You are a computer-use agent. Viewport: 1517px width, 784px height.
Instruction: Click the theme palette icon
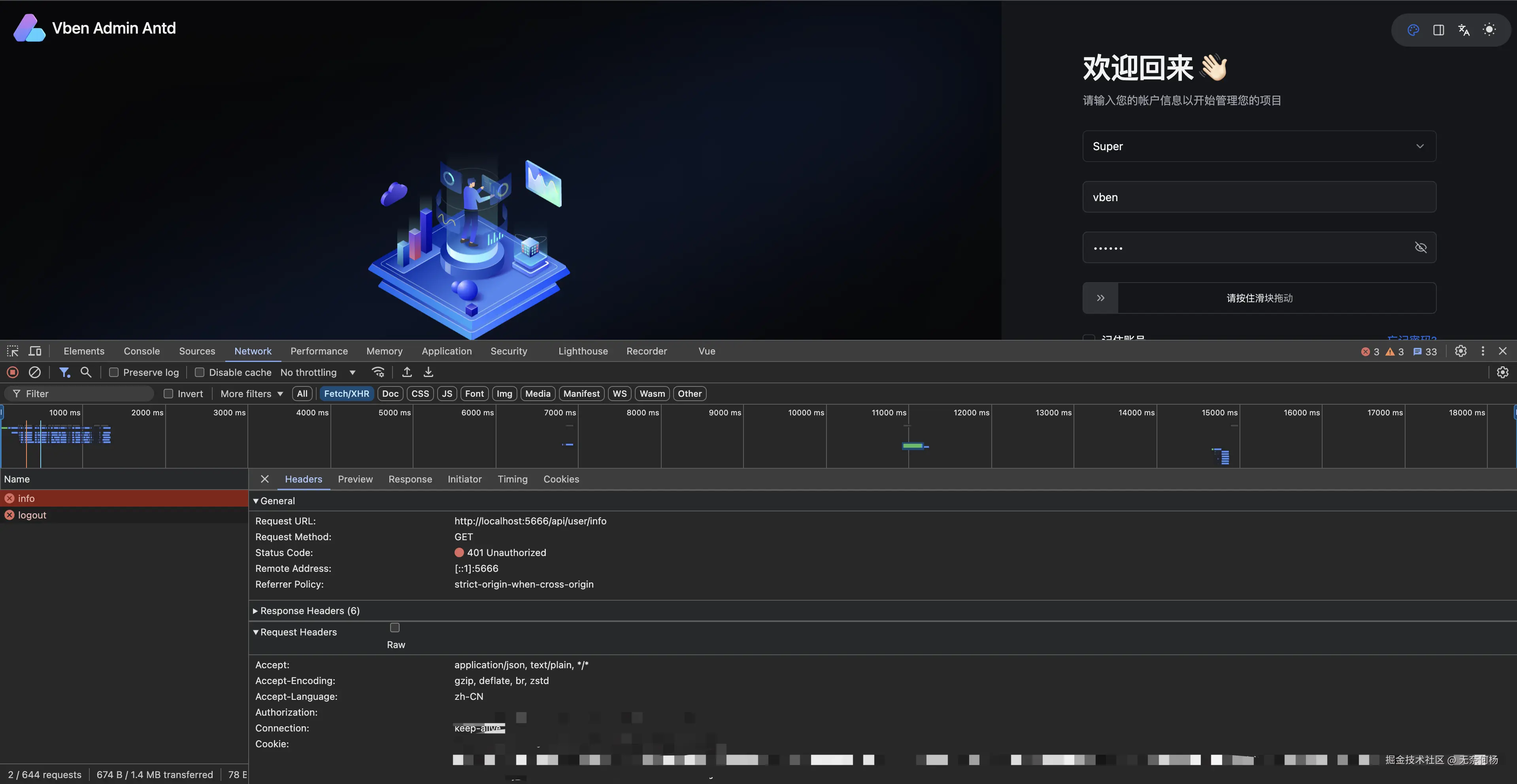(1413, 30)
